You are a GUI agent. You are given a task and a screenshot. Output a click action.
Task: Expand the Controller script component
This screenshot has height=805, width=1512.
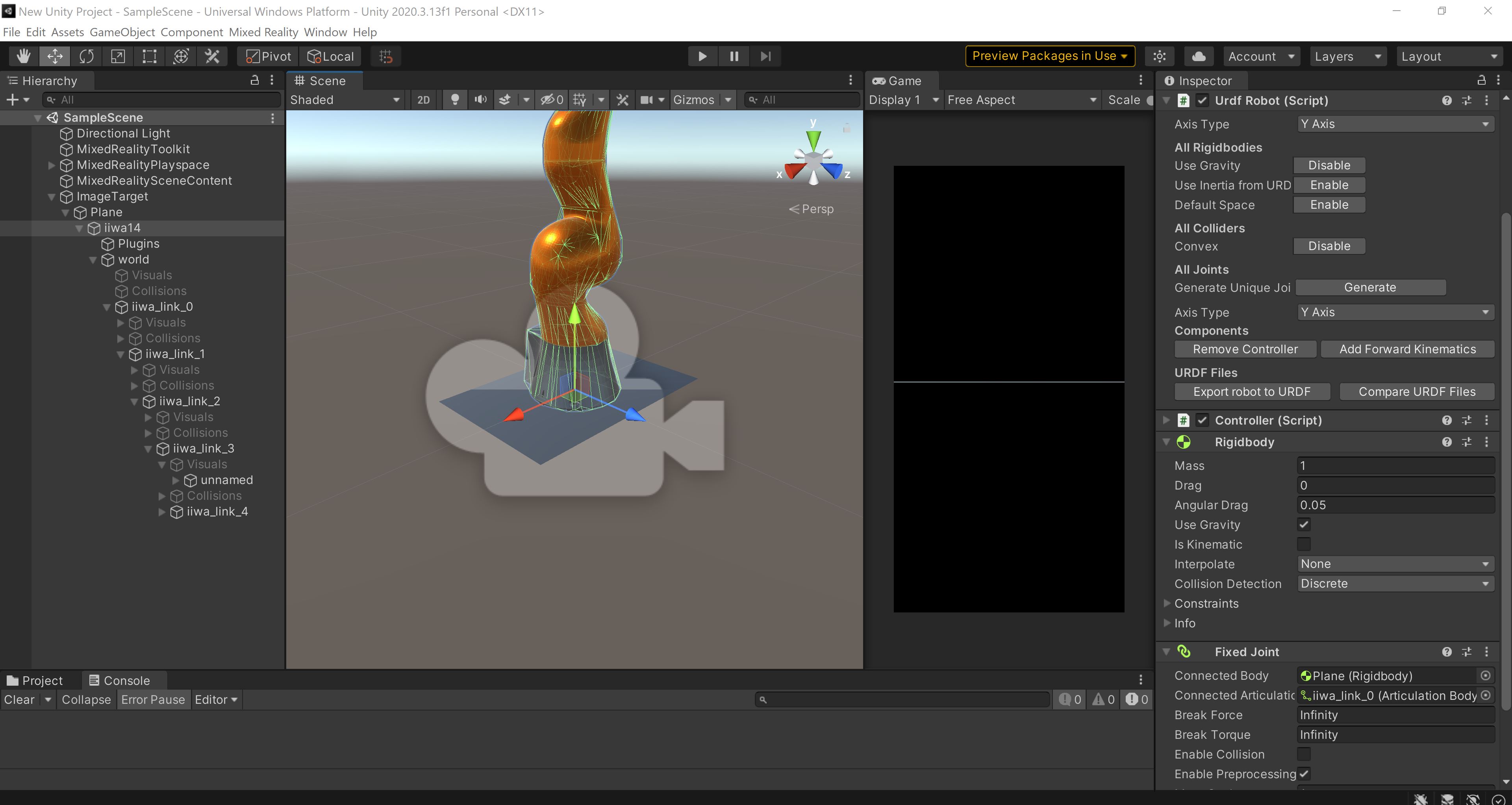click(1166, 420)
